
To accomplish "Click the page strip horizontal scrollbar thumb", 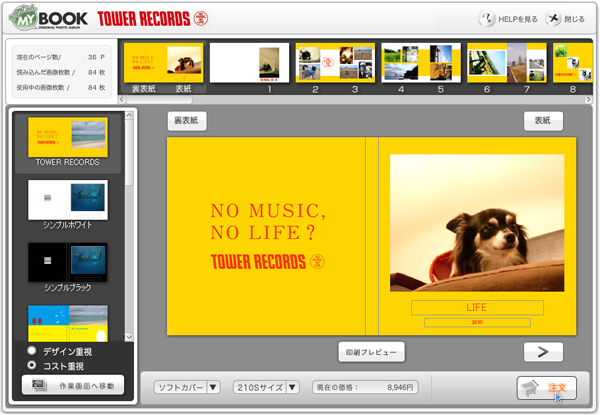I will point(159,99).
